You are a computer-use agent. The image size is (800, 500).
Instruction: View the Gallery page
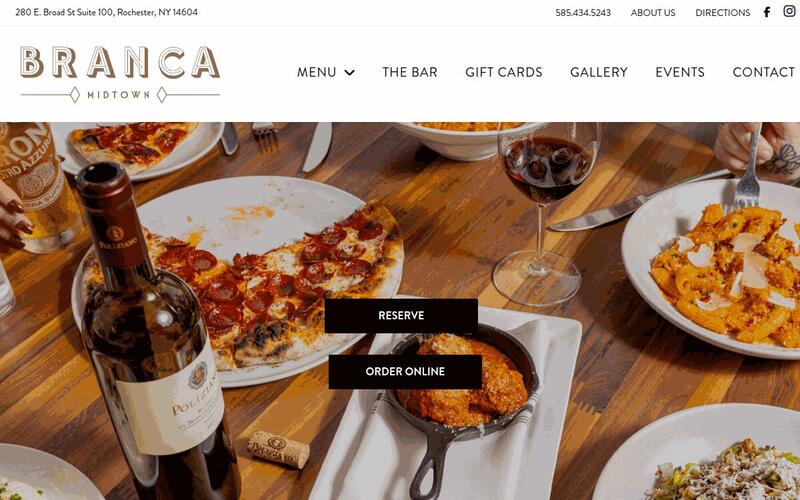599,72
